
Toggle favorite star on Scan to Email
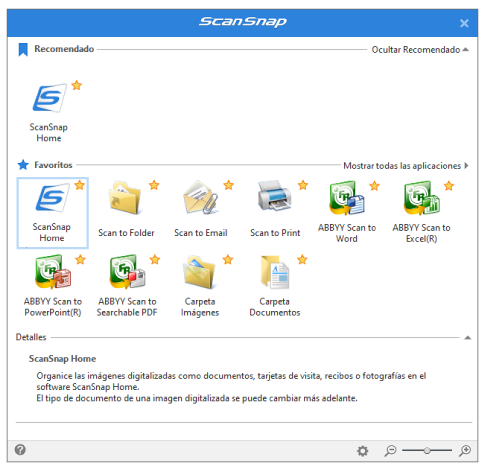click(x=229, y=185)
